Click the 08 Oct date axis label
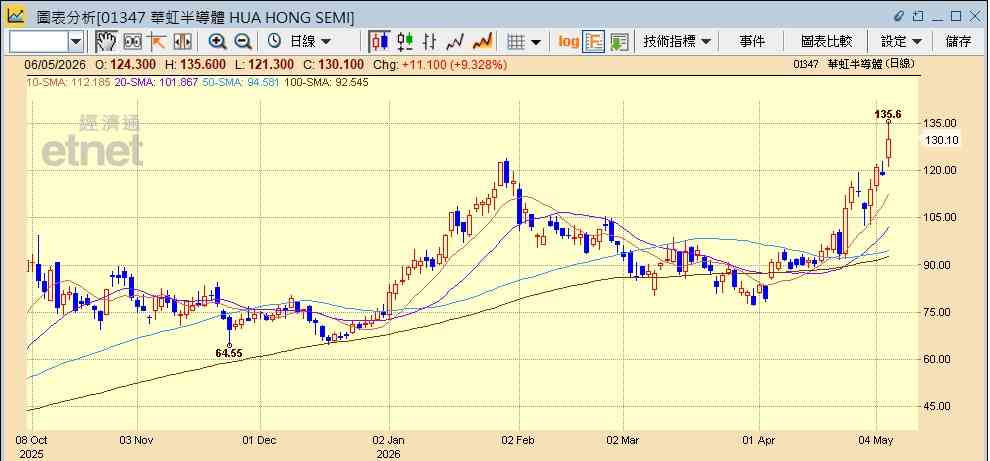The width and height of the screenshot is (990, 461). (32, 440)
